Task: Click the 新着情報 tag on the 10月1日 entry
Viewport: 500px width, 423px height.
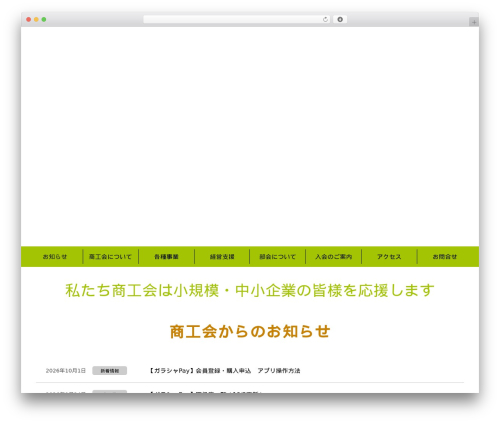Action: (110, 371)
